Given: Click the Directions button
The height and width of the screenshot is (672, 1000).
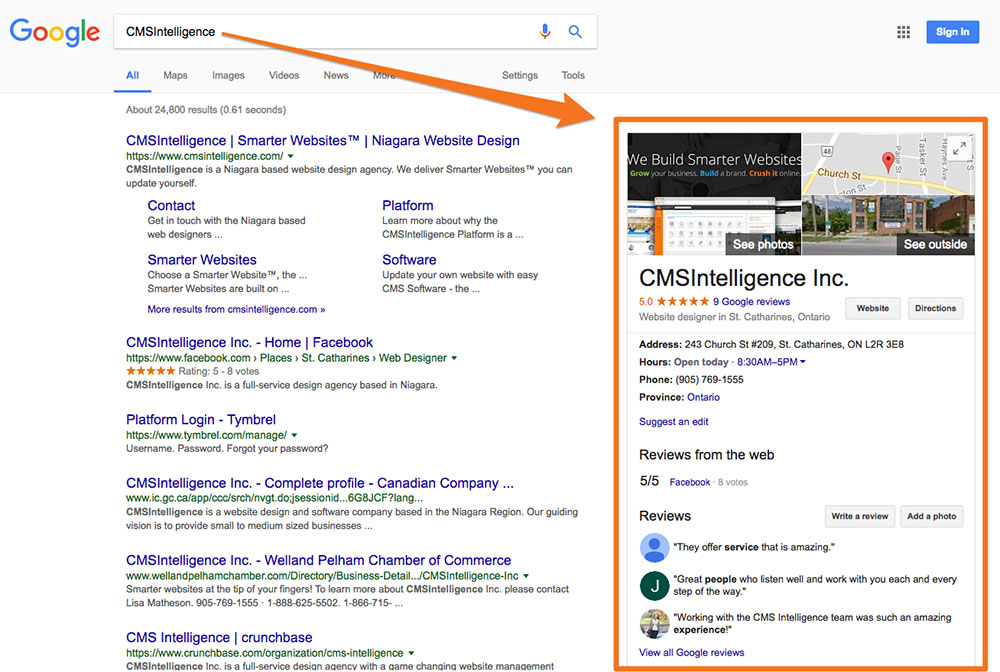Looking at the screenshot, I should point(936,309).
